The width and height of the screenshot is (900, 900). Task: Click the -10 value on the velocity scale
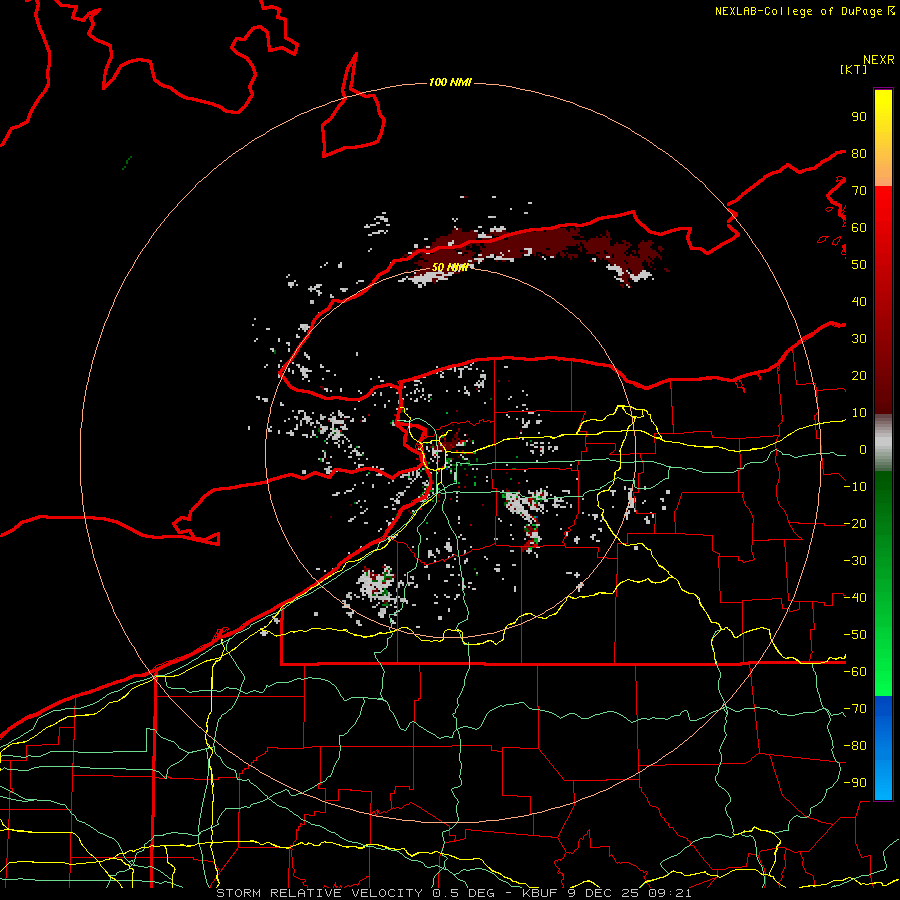(x=855, y=487)
